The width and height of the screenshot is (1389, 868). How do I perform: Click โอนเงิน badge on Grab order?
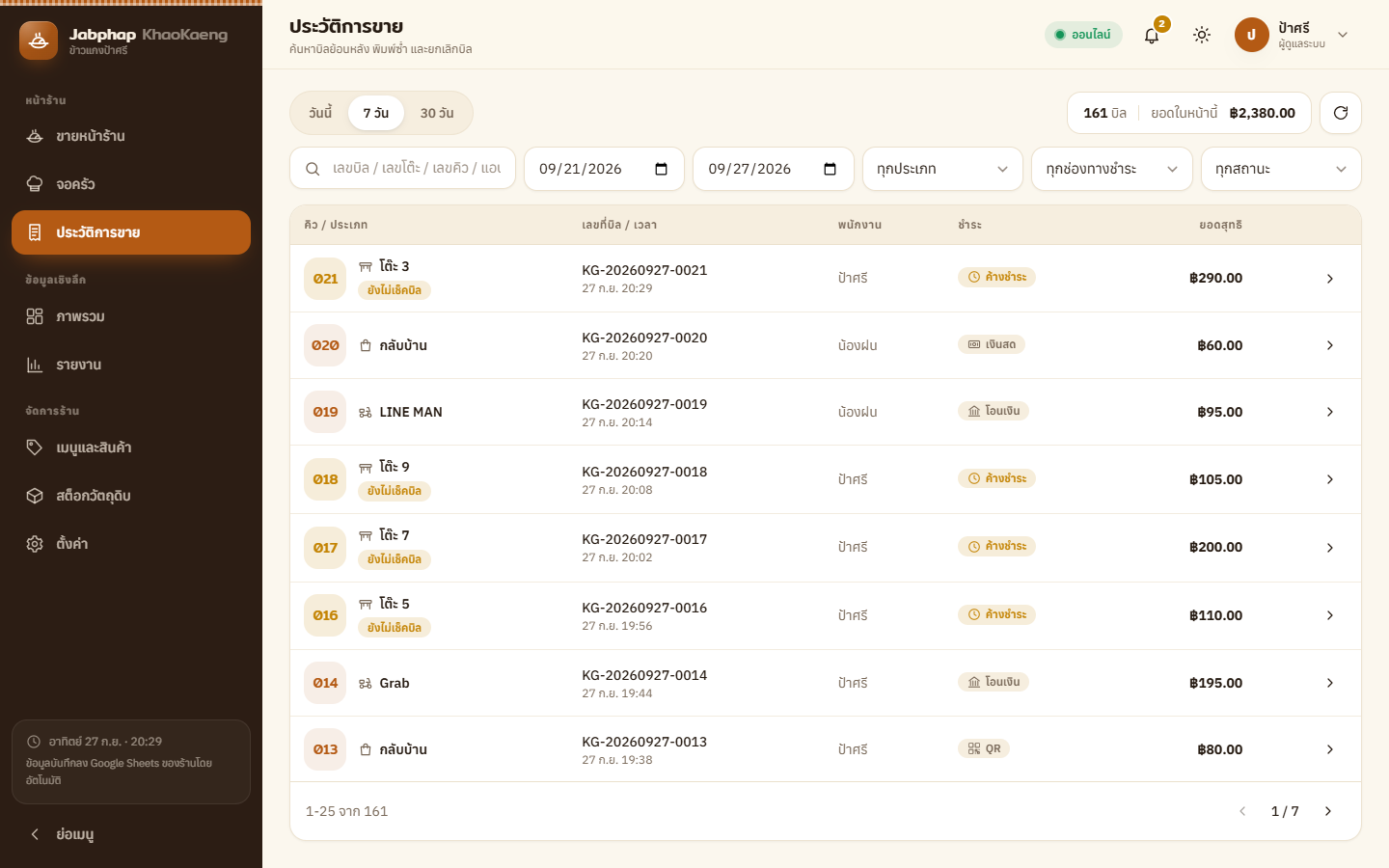click(994, 682)
